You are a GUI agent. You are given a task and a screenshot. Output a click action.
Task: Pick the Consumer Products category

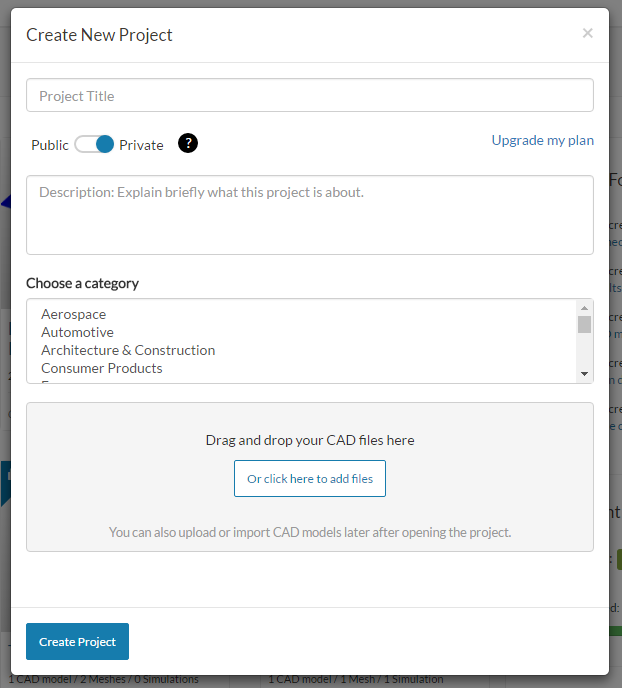(101, 368)
